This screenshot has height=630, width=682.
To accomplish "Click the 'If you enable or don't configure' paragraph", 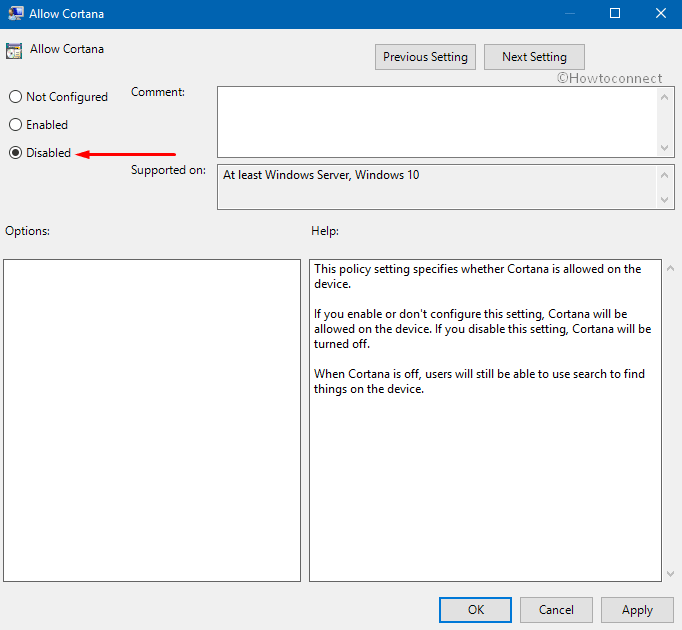I will pos(482,329).
